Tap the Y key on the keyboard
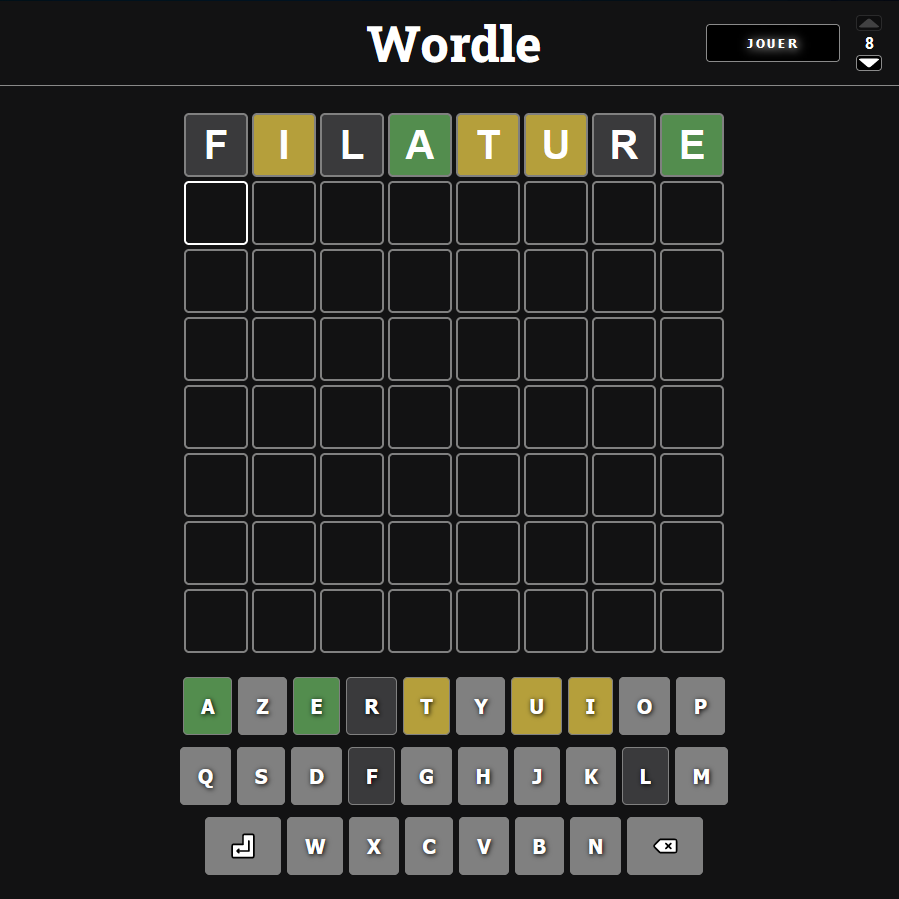 480,706
